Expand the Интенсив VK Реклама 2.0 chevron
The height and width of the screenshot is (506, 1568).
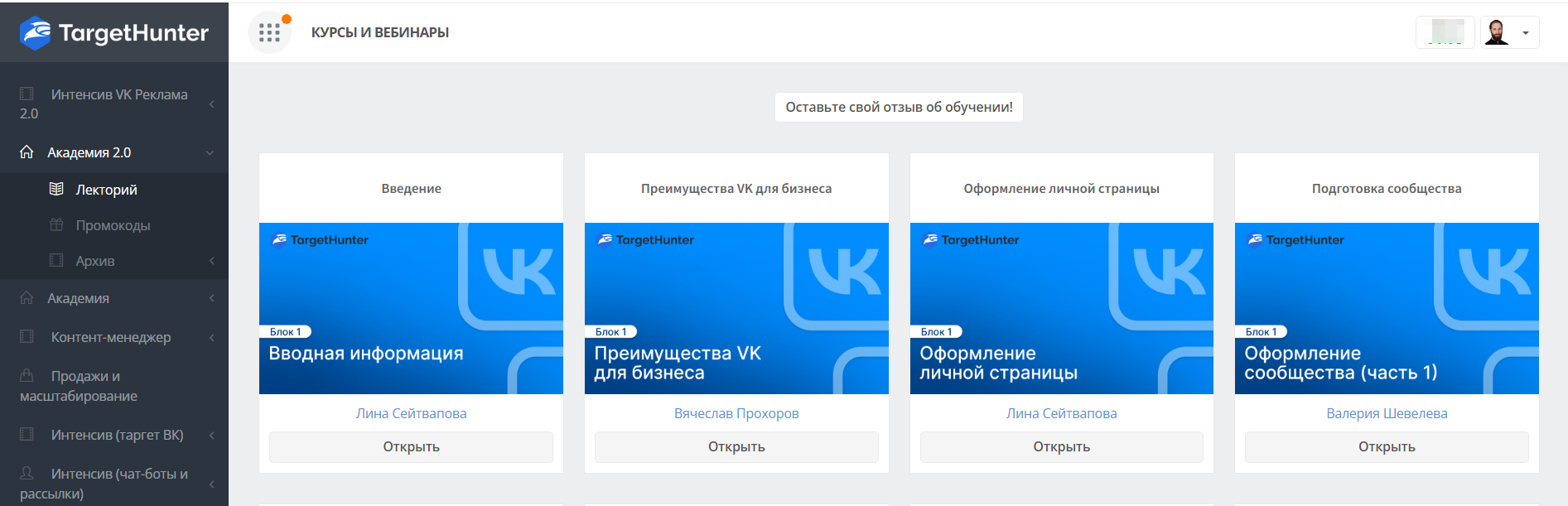coord(211,104)
